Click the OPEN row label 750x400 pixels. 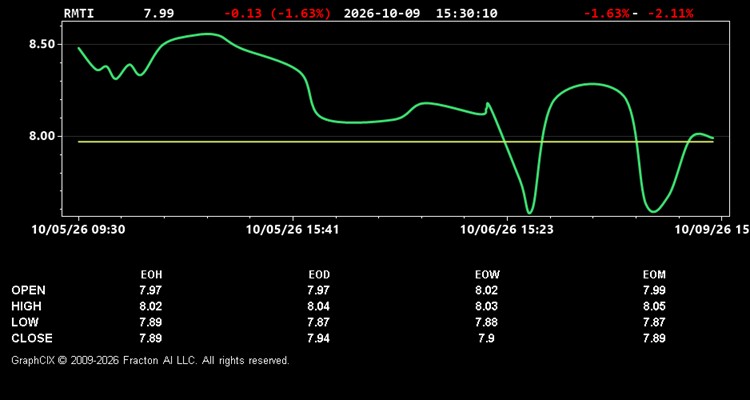[x=28, y=290]
